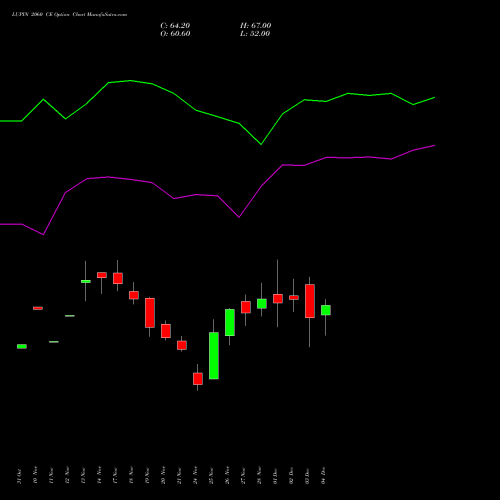The width and height of the screenshot is (500, 500).
Task: Select the high value H: 67.00
Action: [x=256, y=26]
